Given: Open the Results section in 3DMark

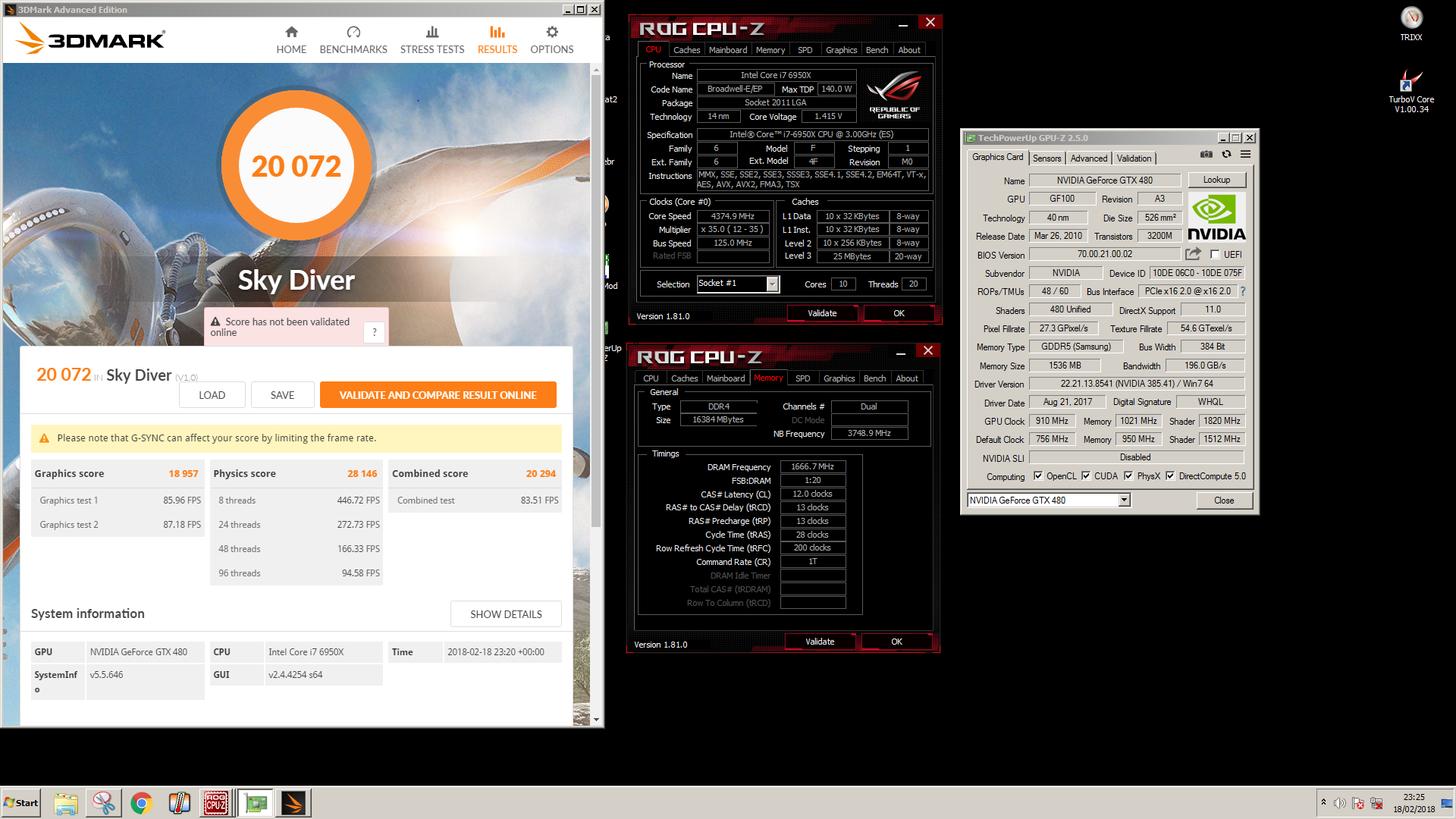Looking at the screenshot, I should [497, 40].
